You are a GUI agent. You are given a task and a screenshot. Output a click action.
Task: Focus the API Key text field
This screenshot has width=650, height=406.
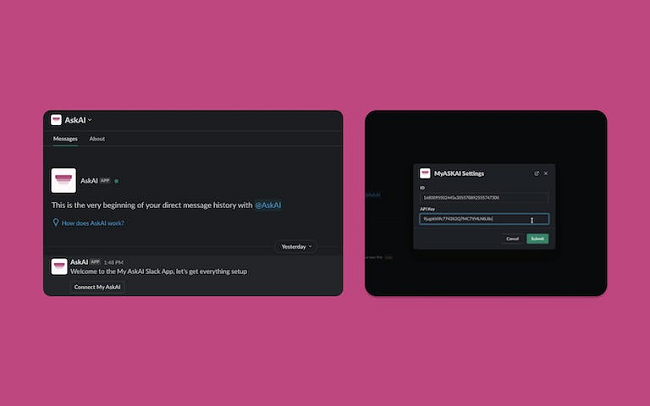(483, 219)
